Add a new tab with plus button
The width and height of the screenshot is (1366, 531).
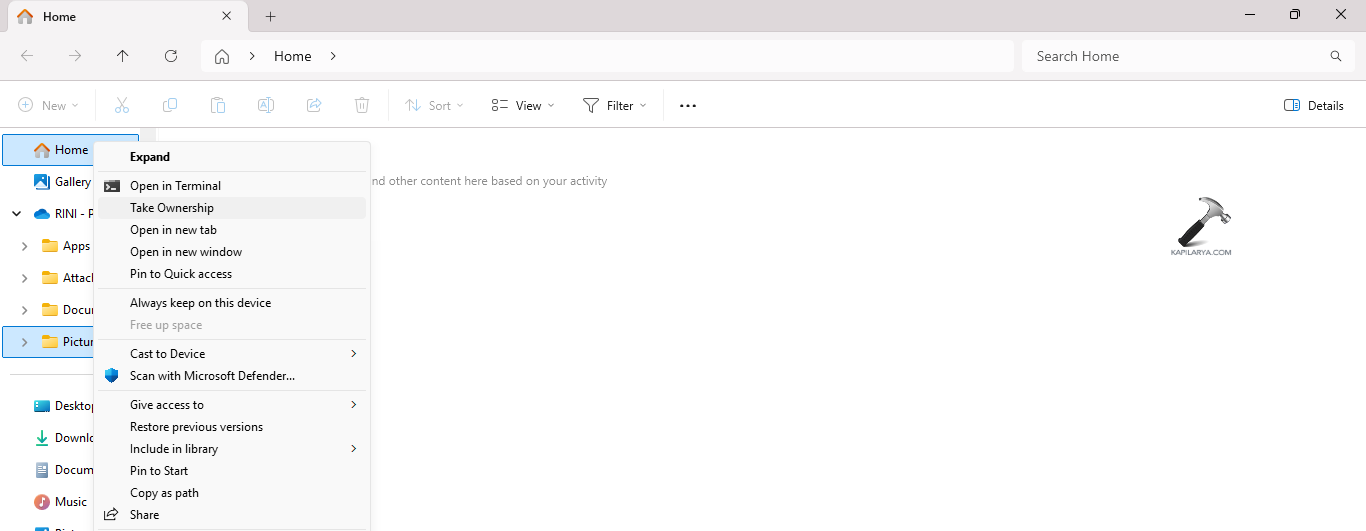coord(271,16)
